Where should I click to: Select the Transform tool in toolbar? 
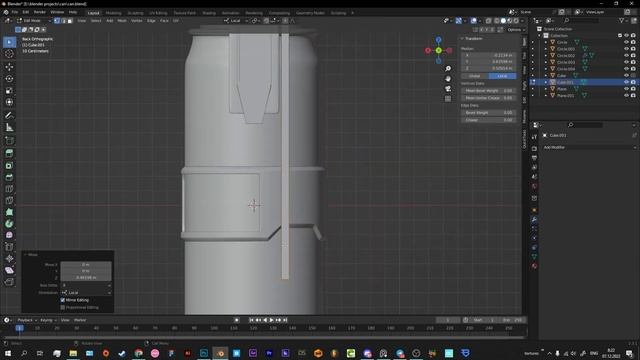(x=9, y=102)
